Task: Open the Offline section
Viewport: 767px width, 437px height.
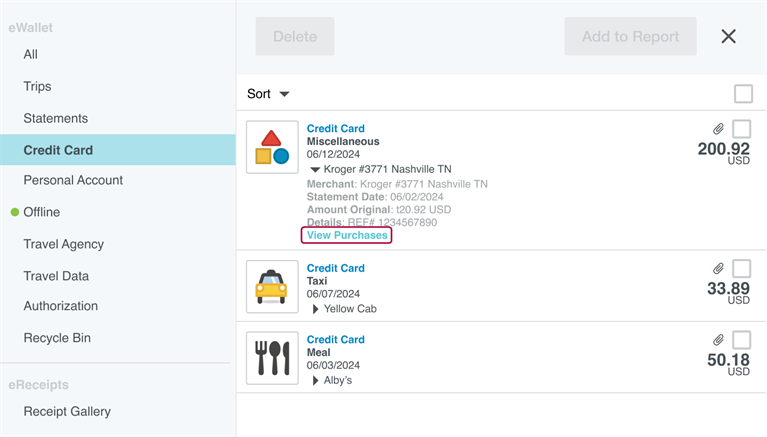Action: (42, 212)
